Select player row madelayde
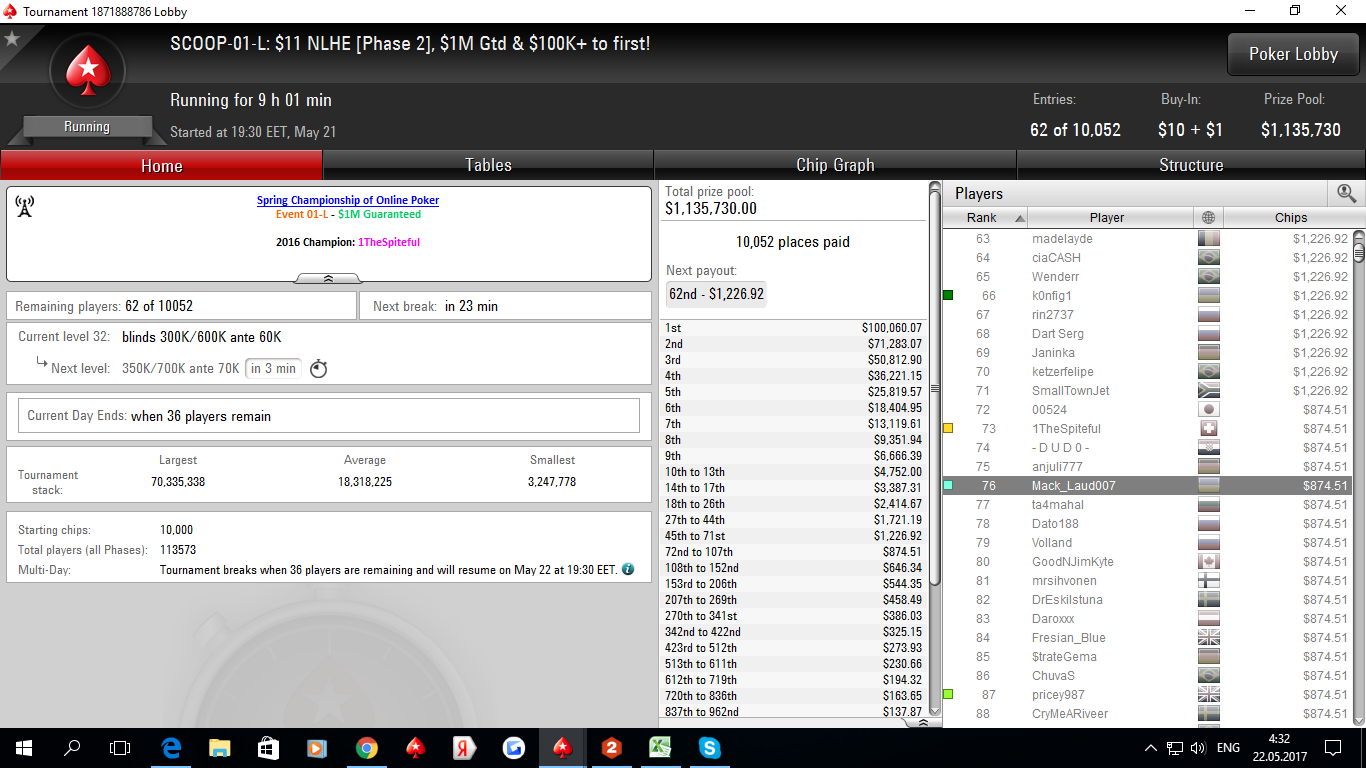Viewport: 1366px width, 768px height. click(x=1147, y=239)
